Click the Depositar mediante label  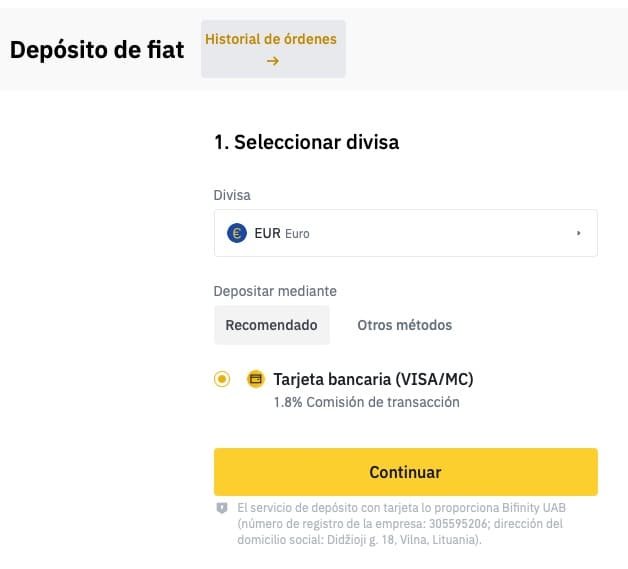tap(275, 291)
